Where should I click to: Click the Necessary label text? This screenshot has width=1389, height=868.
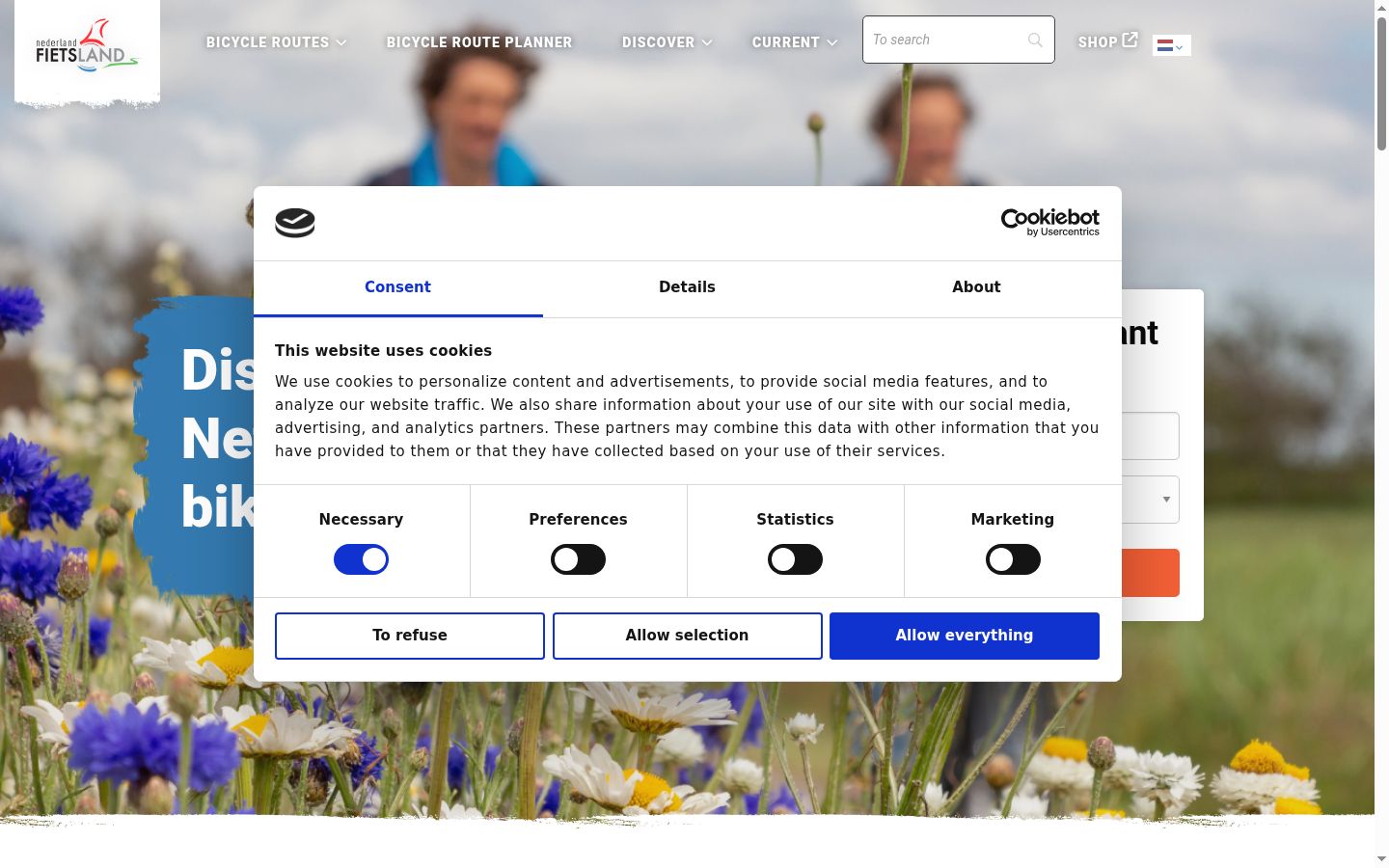pos(361,519)
